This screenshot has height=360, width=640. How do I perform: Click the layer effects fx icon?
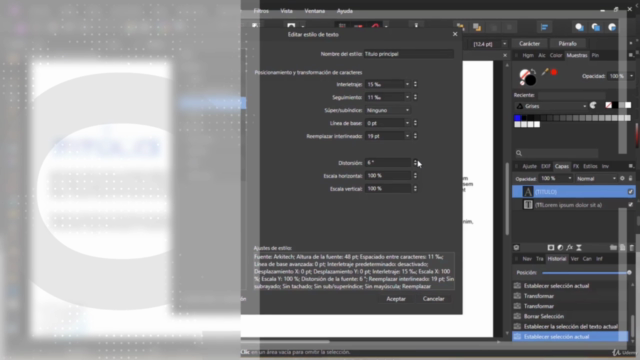tap(570, 247)
